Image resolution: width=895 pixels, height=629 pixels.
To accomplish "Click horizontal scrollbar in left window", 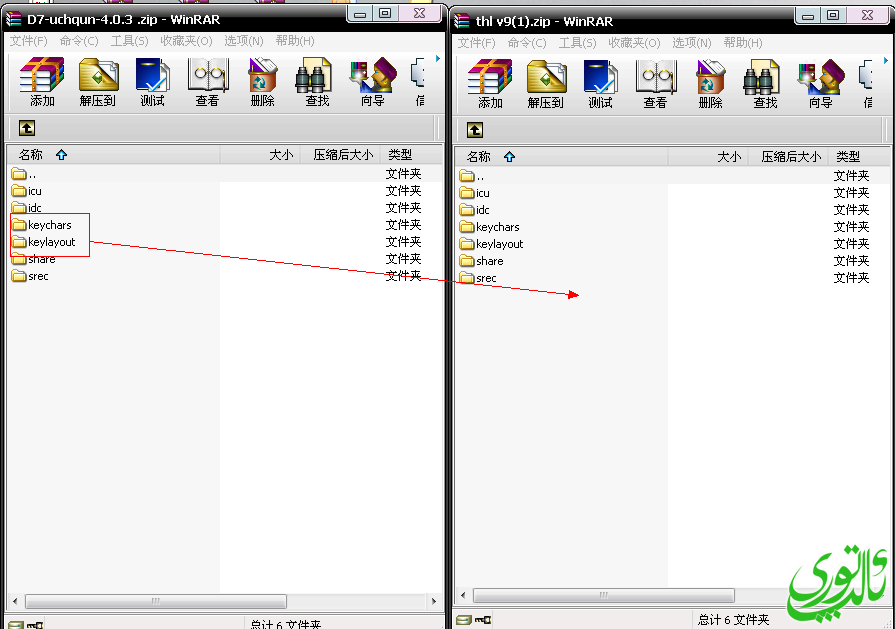I will 155,602.
